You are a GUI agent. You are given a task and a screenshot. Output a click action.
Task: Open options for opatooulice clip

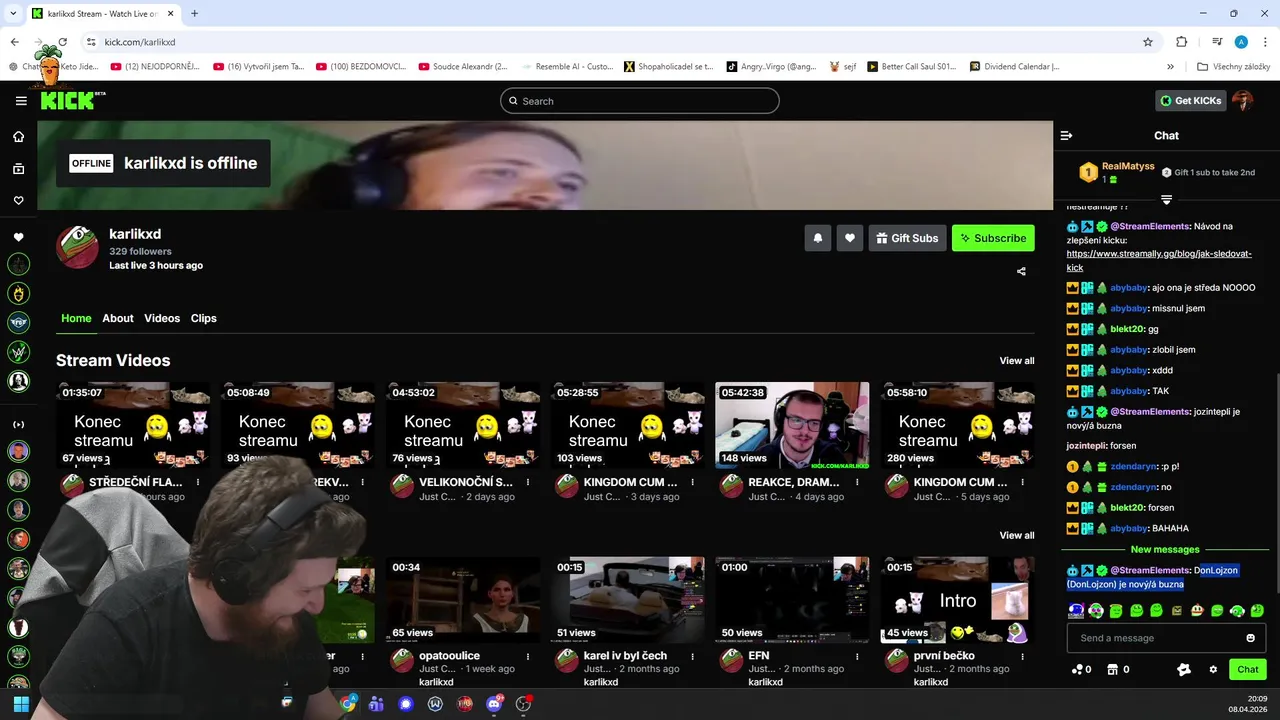coord(528,656)
